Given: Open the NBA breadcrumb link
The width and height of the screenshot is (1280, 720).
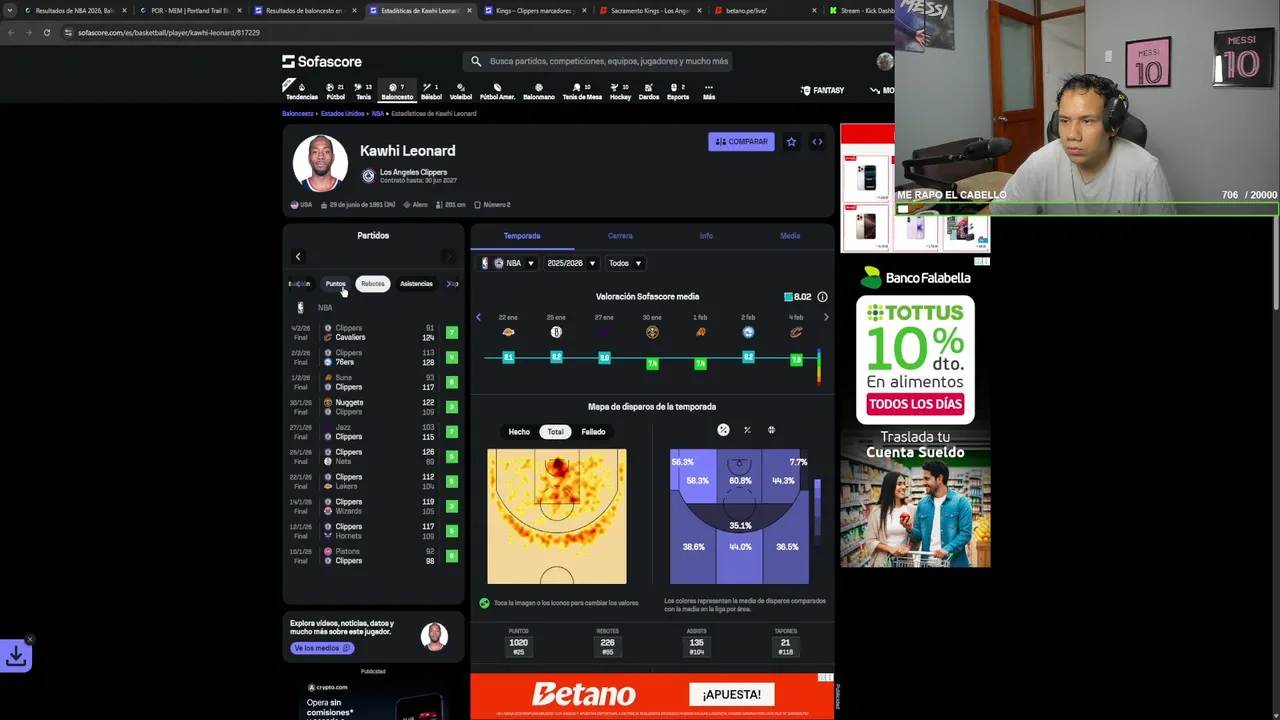Looking at the screenshot, I should click(378, 114).
